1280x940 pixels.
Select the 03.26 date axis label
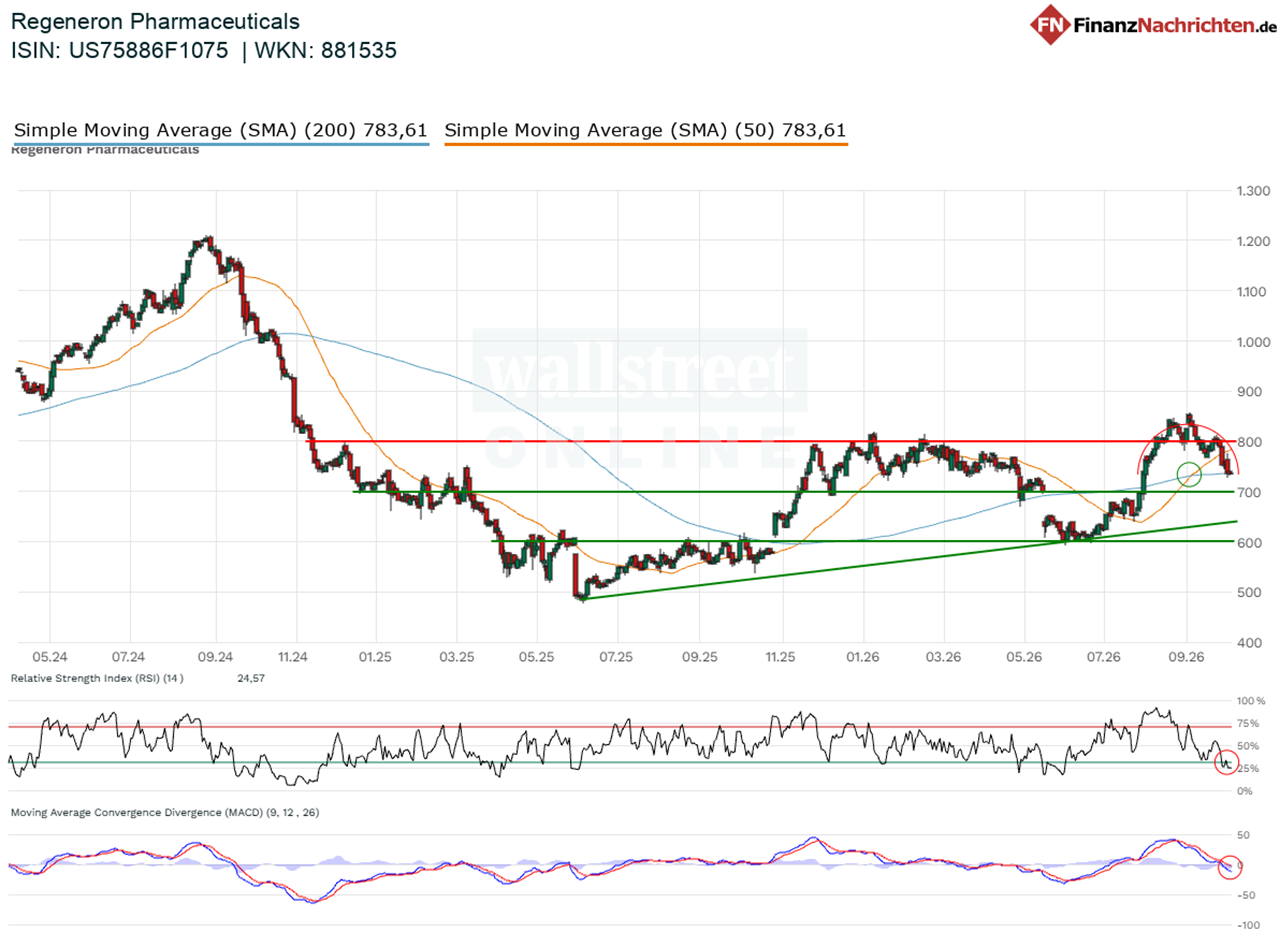(943, 656)
